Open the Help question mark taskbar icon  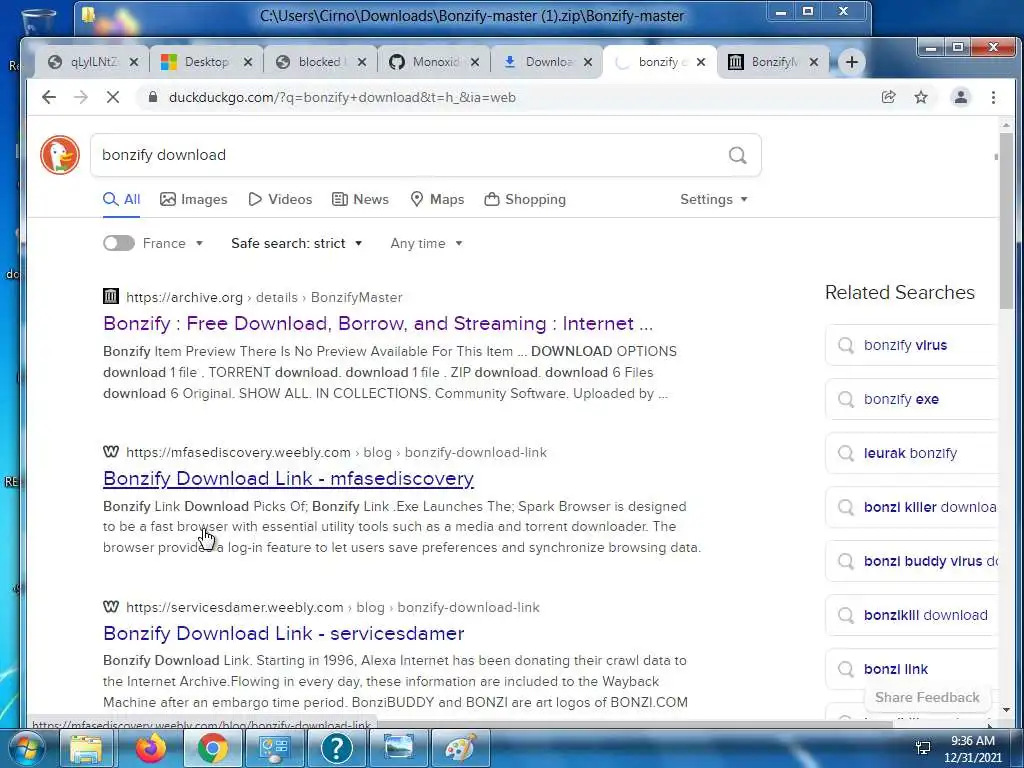(x=336, y=748)
